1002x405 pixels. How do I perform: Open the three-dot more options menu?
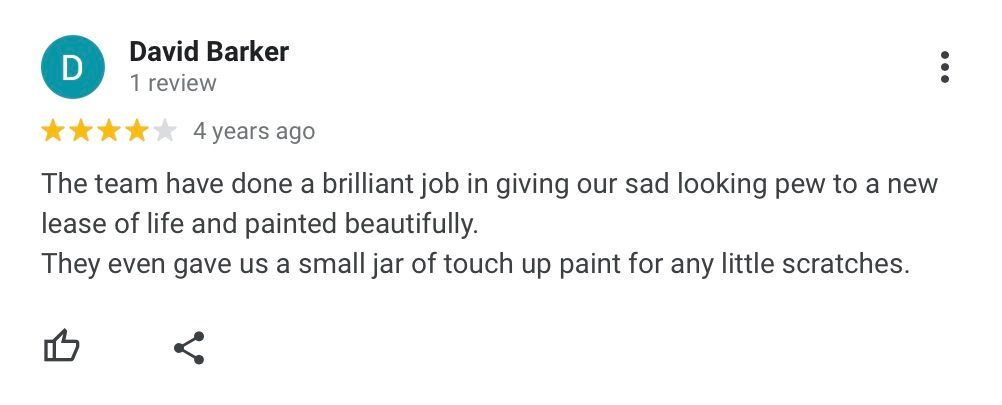[x=944, y=67]
